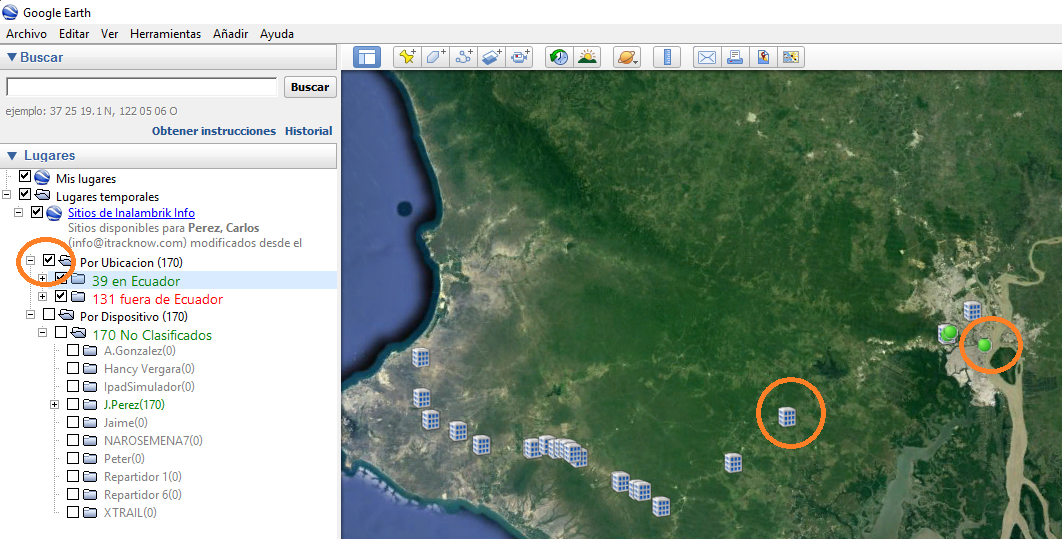The height and width of the screenshot is (539, 1062).
Task: Click into the search text field
Action: coord(142,87)
